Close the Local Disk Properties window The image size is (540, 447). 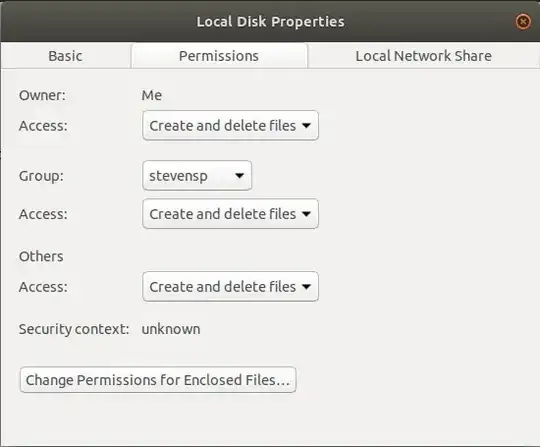tap(523, 22)
